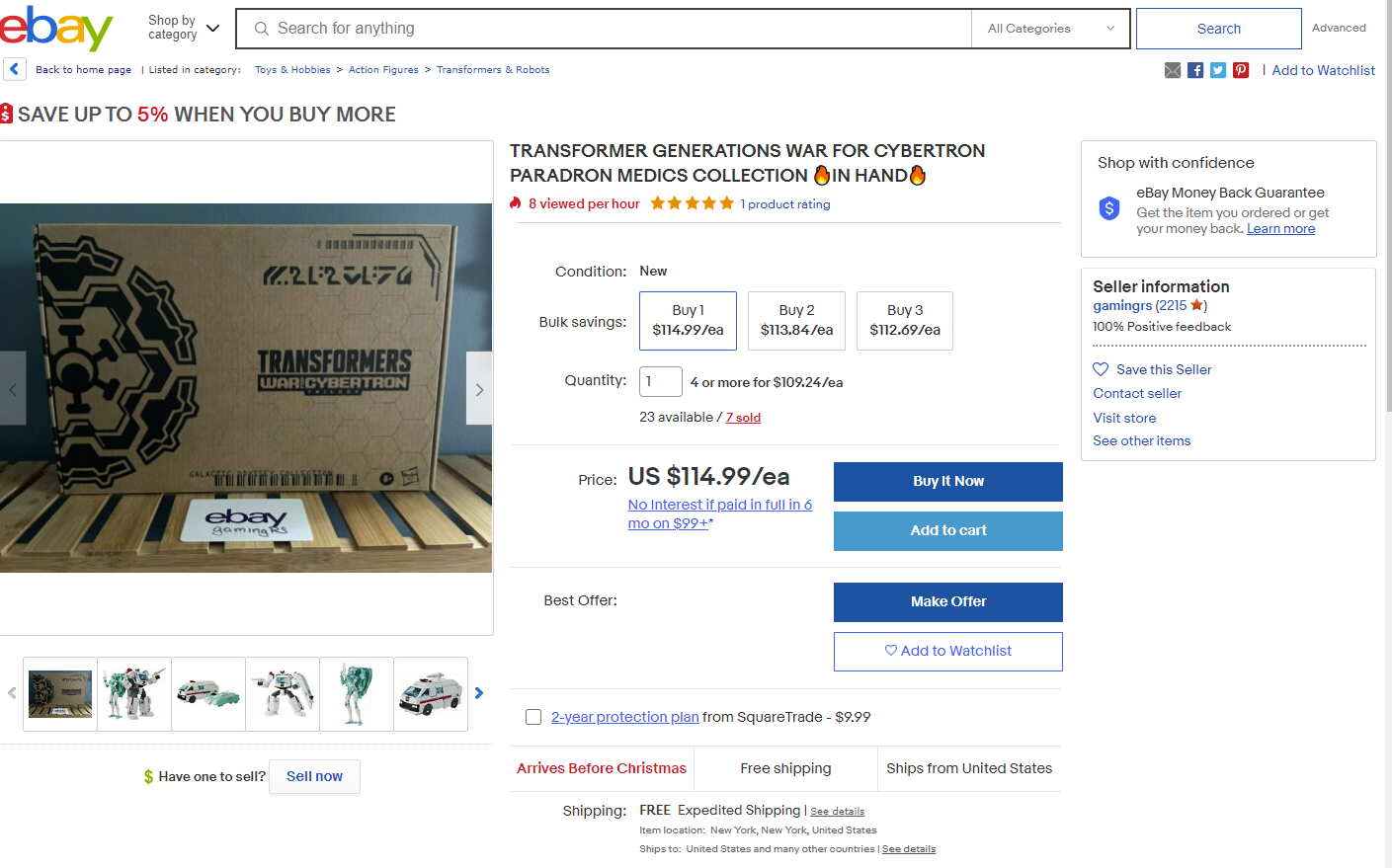Screen dimensions: 1392x868
Task: Open the All Categories dropdown
Action: pyautogui.click(x=1051, y=29)
